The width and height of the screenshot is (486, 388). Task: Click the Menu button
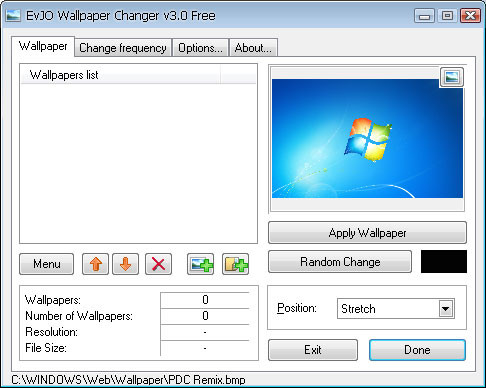coord(46,264)
